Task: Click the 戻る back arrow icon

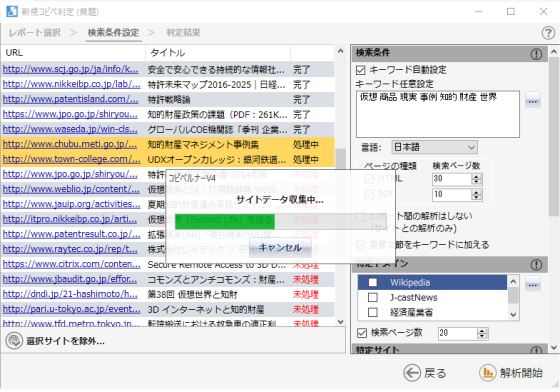Action: tap(412, 373)
